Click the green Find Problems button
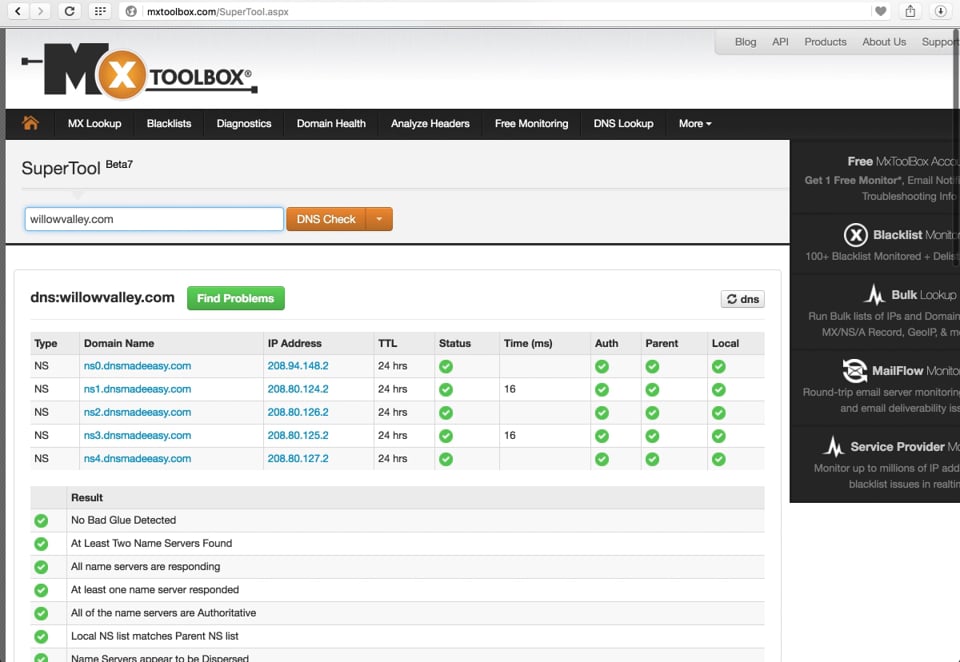This screenshot has height=662, width=960. (236, 298)
